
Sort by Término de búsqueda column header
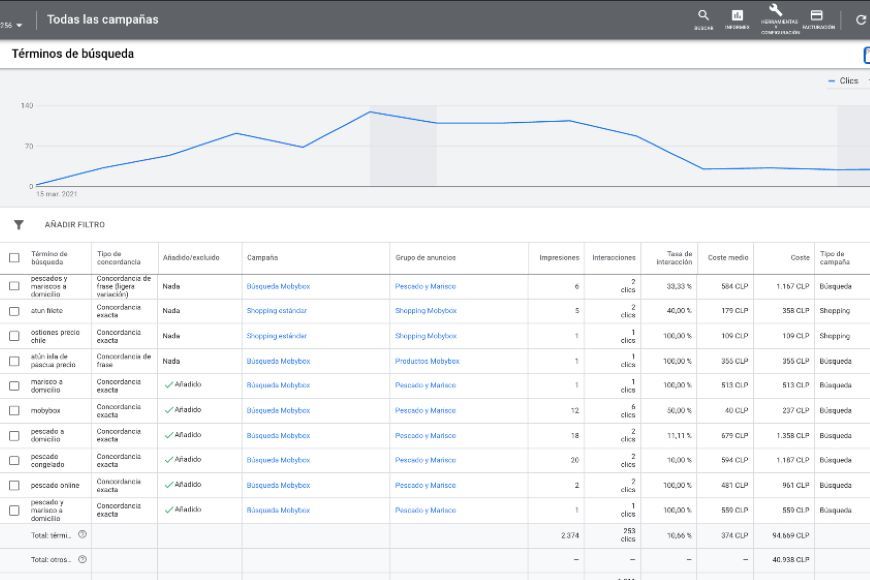[x=49, y=258]
